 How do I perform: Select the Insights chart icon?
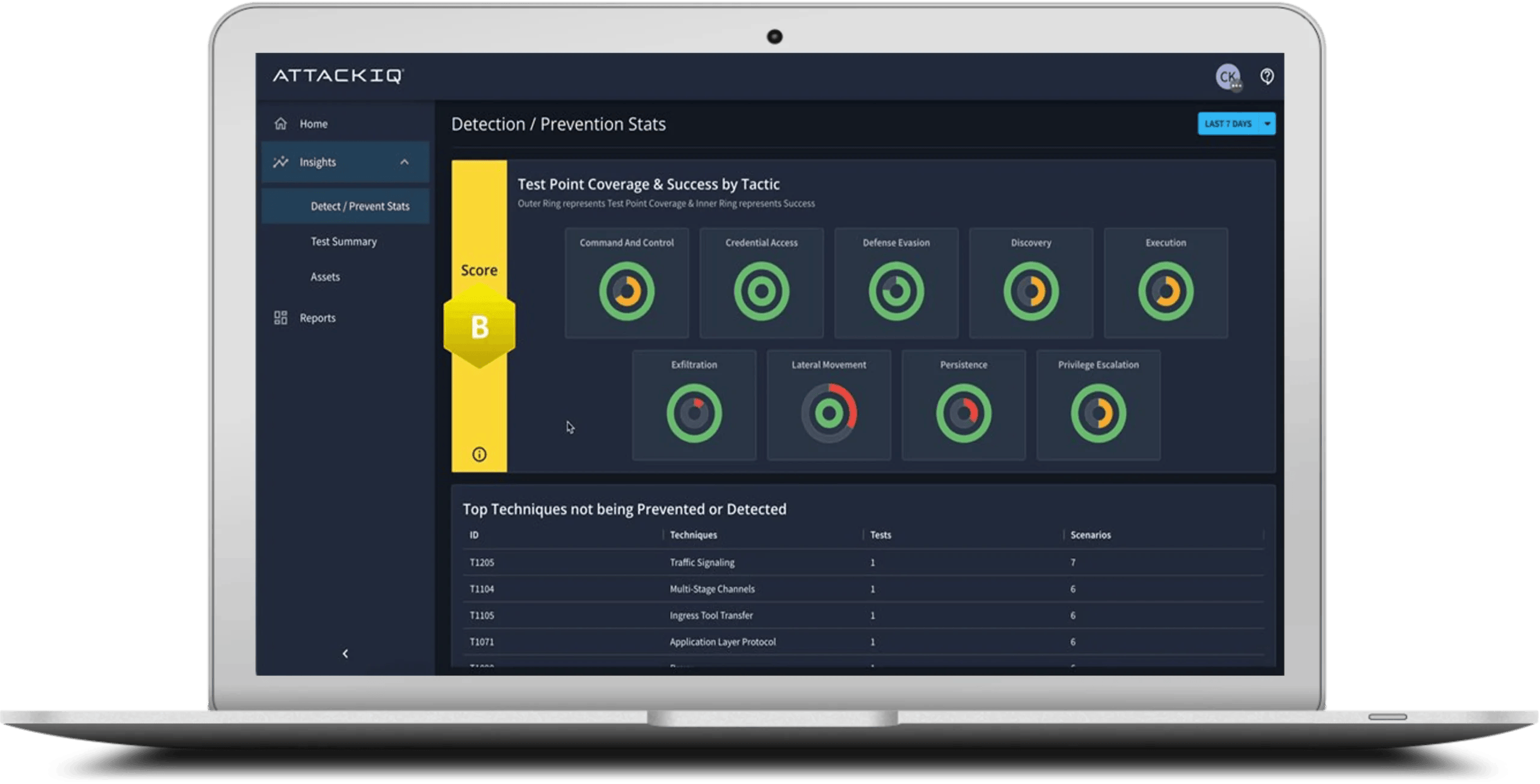(281, 162)
